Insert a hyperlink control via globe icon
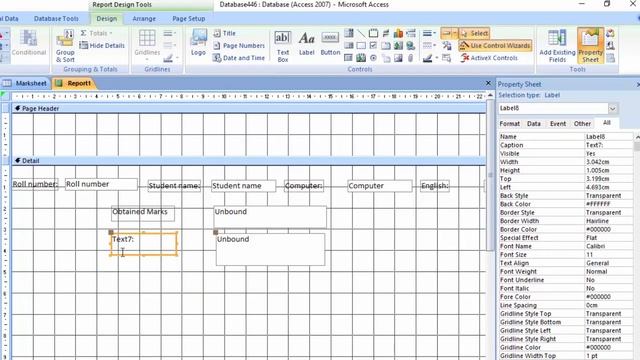The width and height of the screenshot is (640, 360). point(411,45)
